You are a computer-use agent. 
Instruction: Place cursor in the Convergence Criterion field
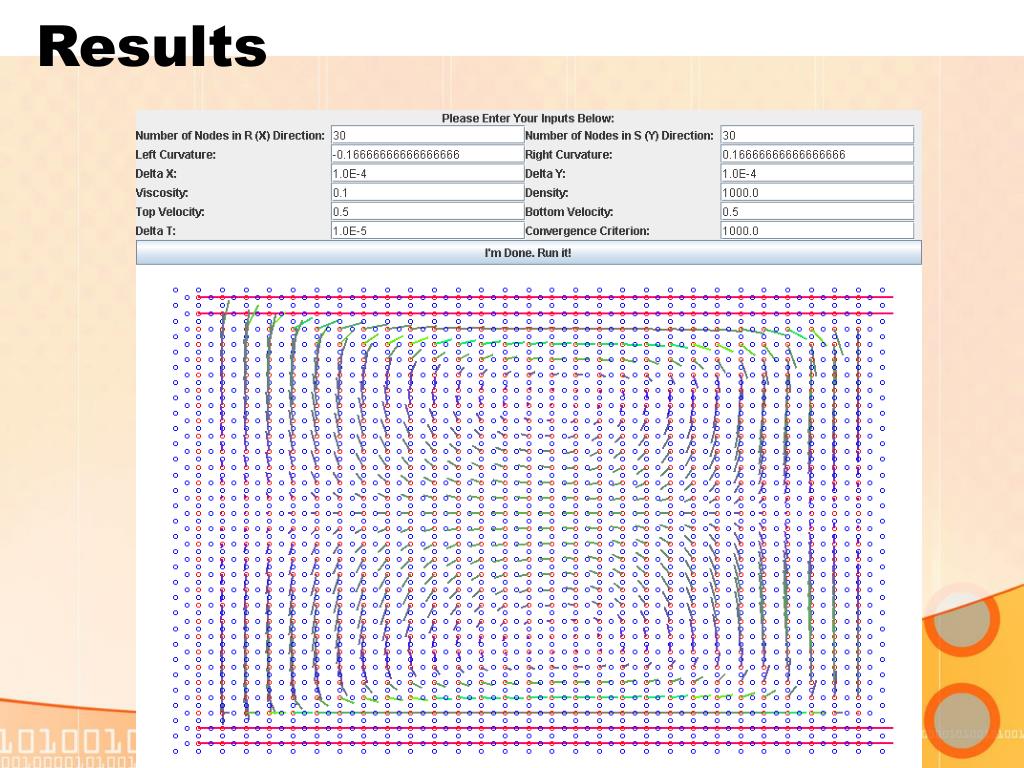click(x=817, y=231)
